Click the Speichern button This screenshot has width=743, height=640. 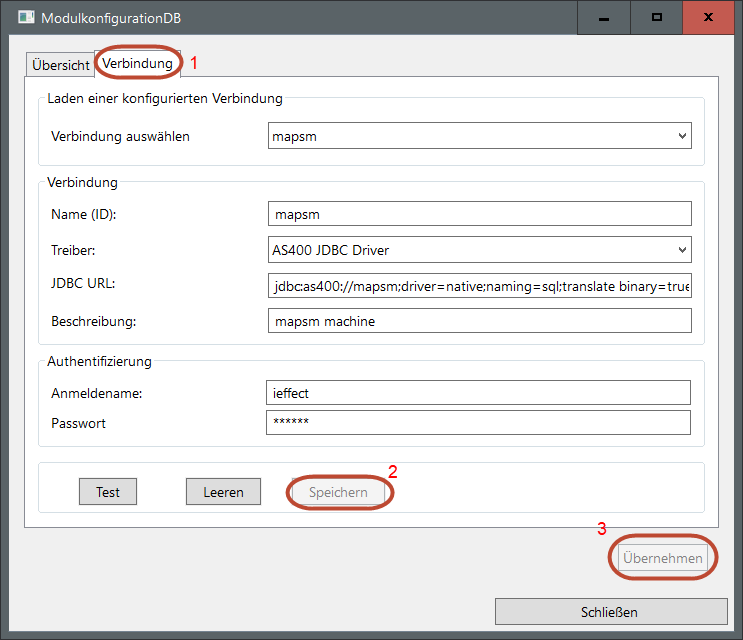338,492
